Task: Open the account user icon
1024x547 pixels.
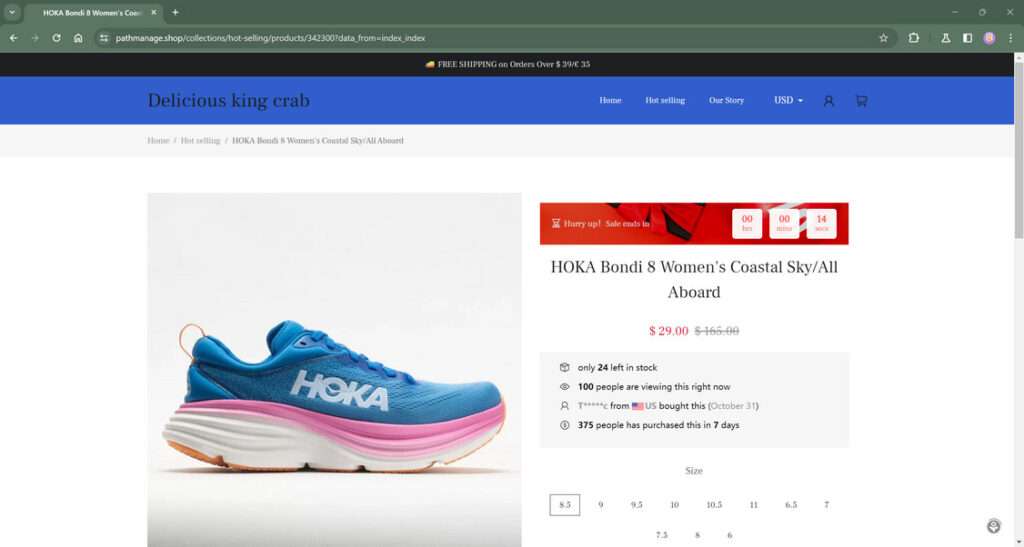Action: pos(828,101)
